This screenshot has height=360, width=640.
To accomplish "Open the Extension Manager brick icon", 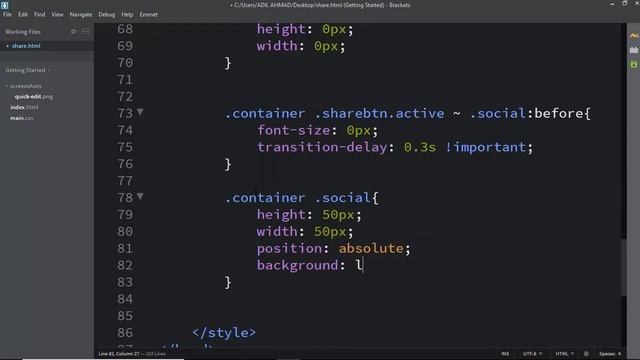I will 633,50.
